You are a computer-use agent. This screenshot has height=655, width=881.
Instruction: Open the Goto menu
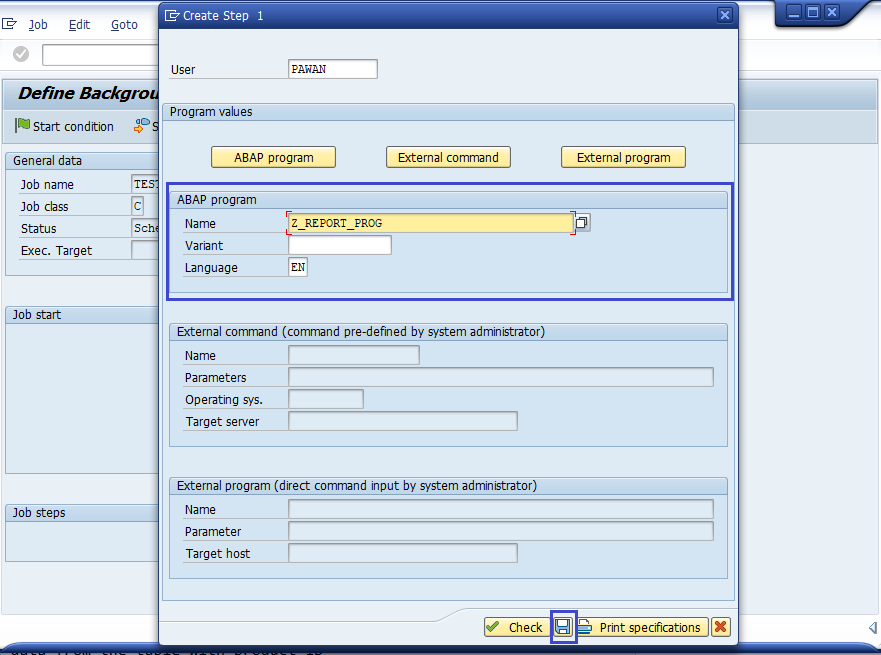pos(124,24)
